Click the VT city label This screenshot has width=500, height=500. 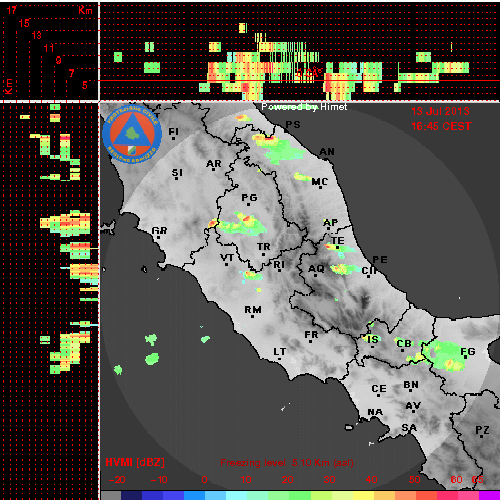tap(227, 257)
